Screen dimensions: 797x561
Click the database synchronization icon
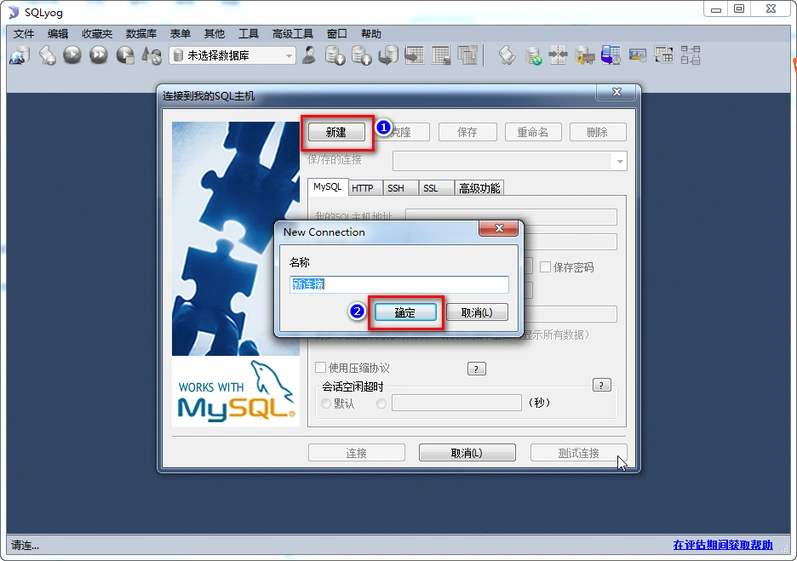tap(533, 55)
